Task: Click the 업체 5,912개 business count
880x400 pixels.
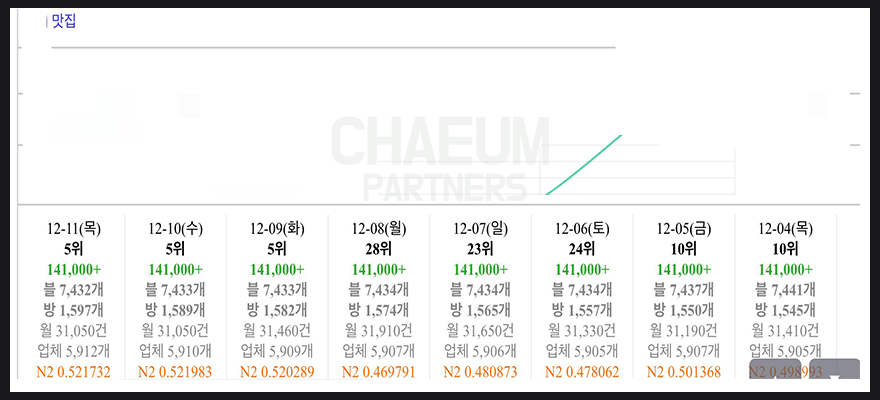Action: [73, 351]
